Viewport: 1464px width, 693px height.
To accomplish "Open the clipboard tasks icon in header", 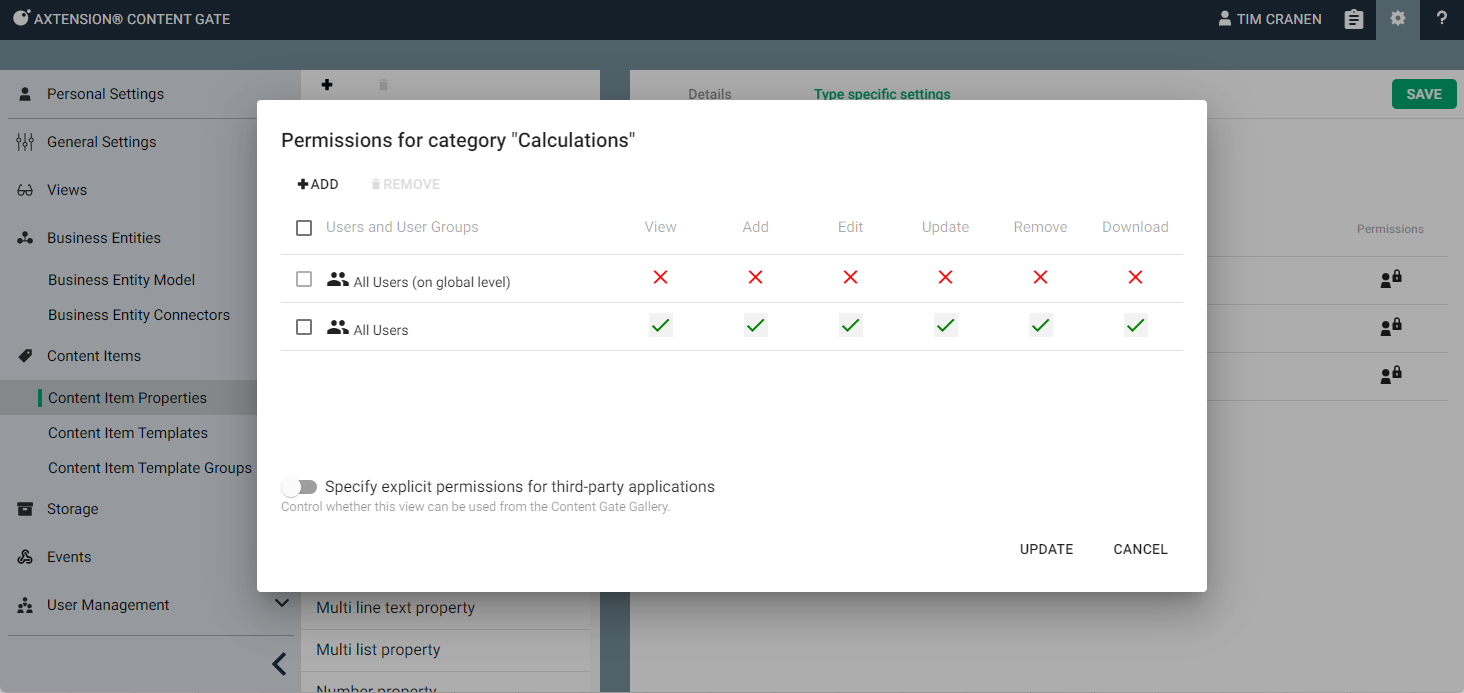I will pyautogui.click(x=1353, y=19).
